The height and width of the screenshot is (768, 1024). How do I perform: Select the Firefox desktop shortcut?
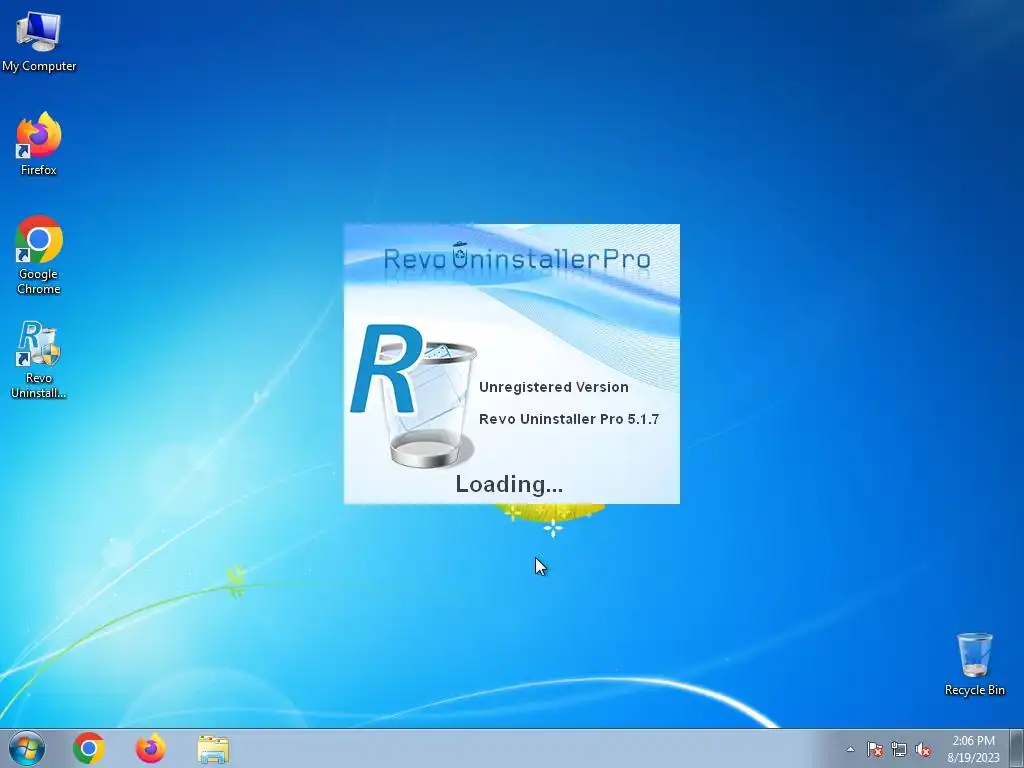pyautogui.click(x=39, y=144)
